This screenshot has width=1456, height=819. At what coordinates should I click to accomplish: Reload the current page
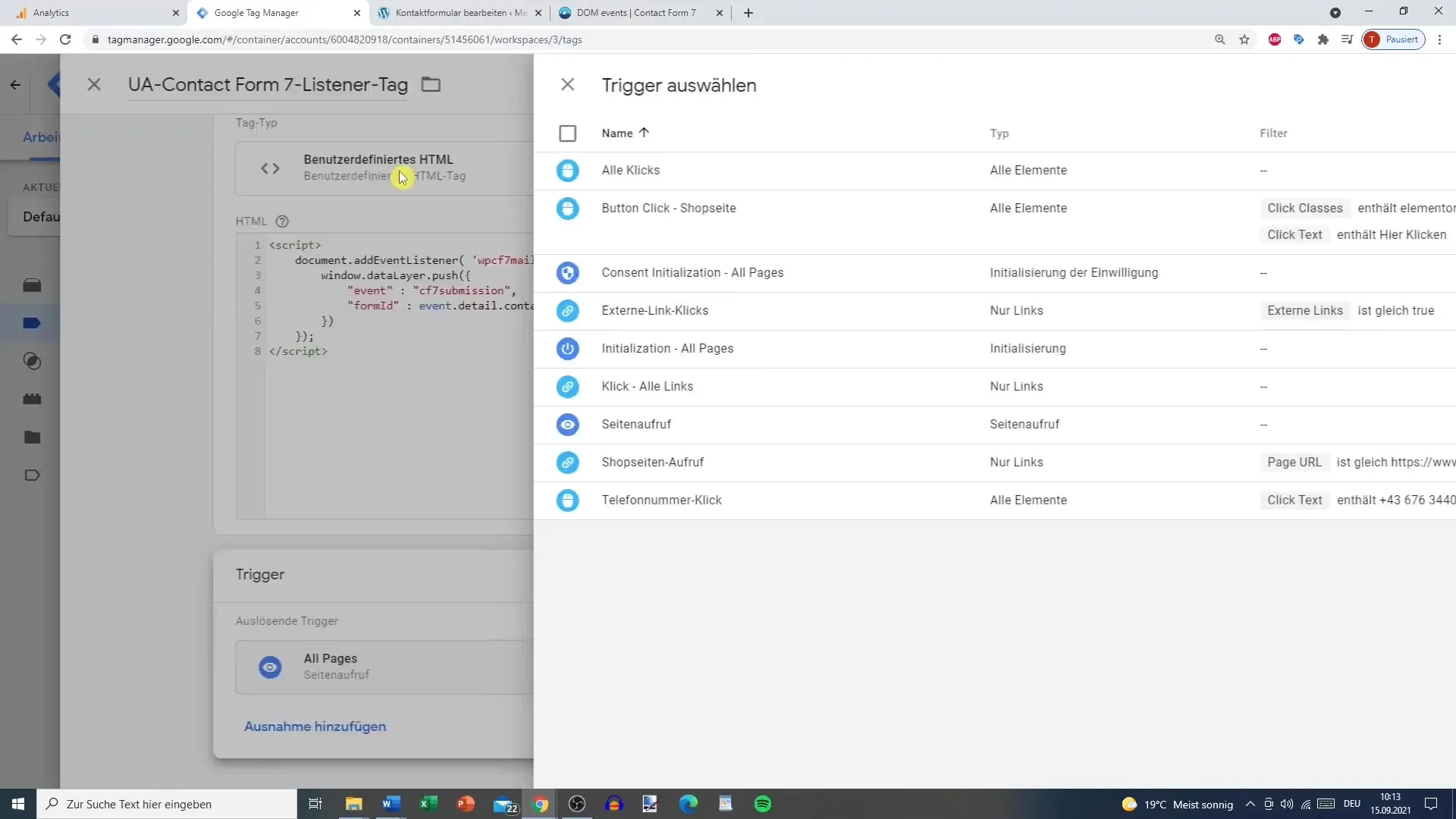65,39
